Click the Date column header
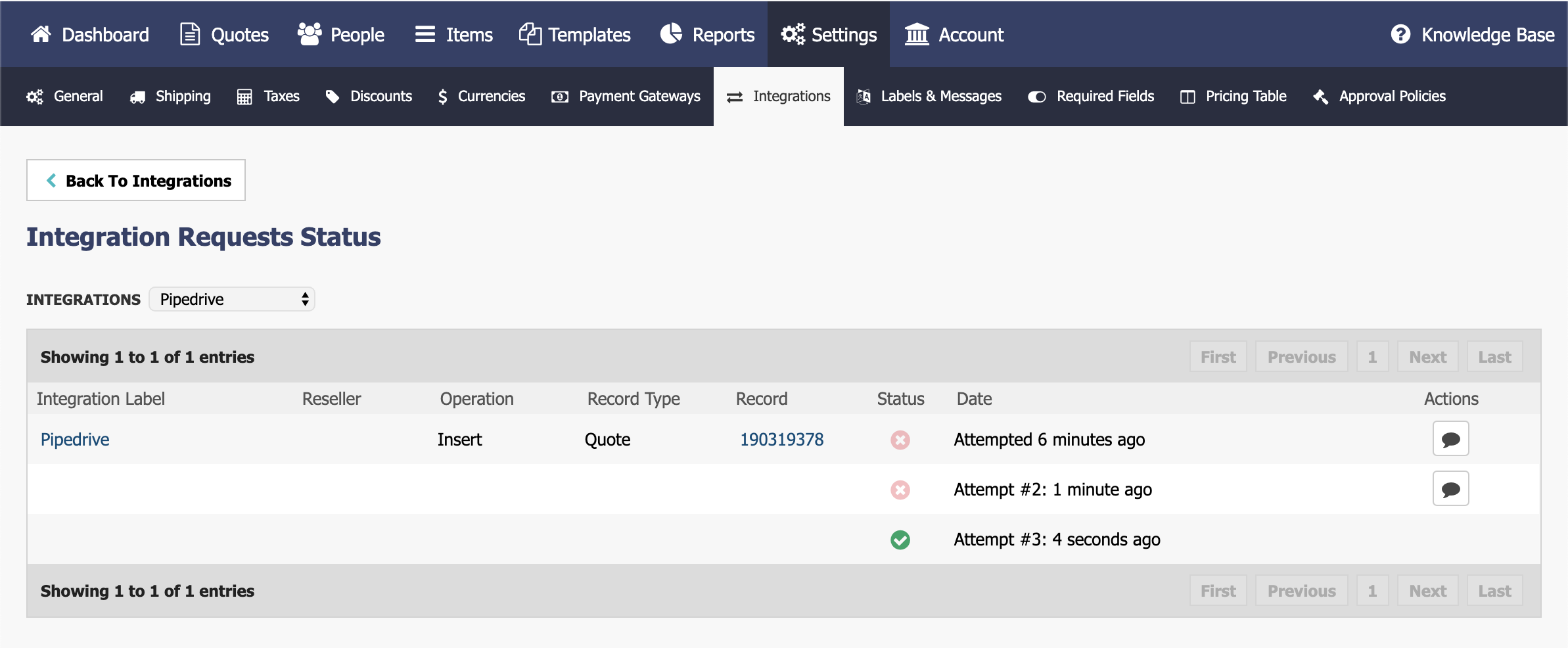1568x648 pixels. (x=975, y=399)
